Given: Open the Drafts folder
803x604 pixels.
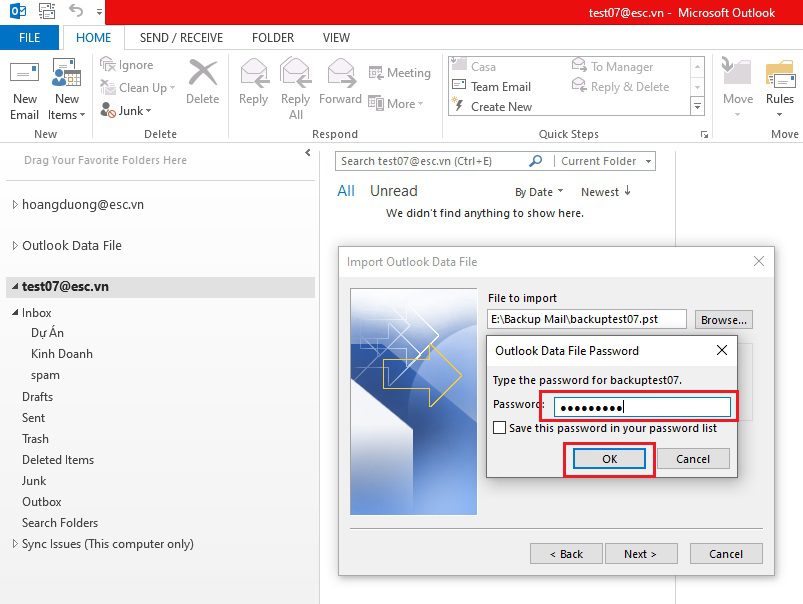Looking at the screenshot, I should [x=37, y=397].
